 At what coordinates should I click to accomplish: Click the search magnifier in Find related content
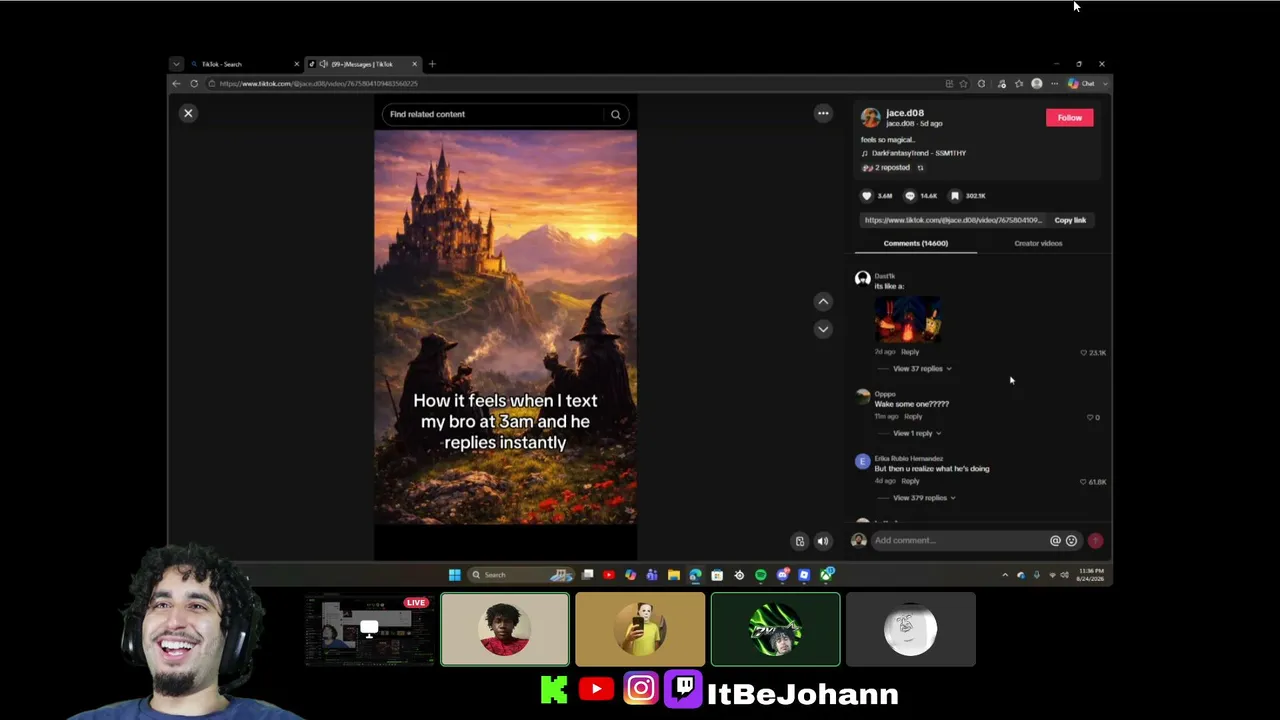616,114
